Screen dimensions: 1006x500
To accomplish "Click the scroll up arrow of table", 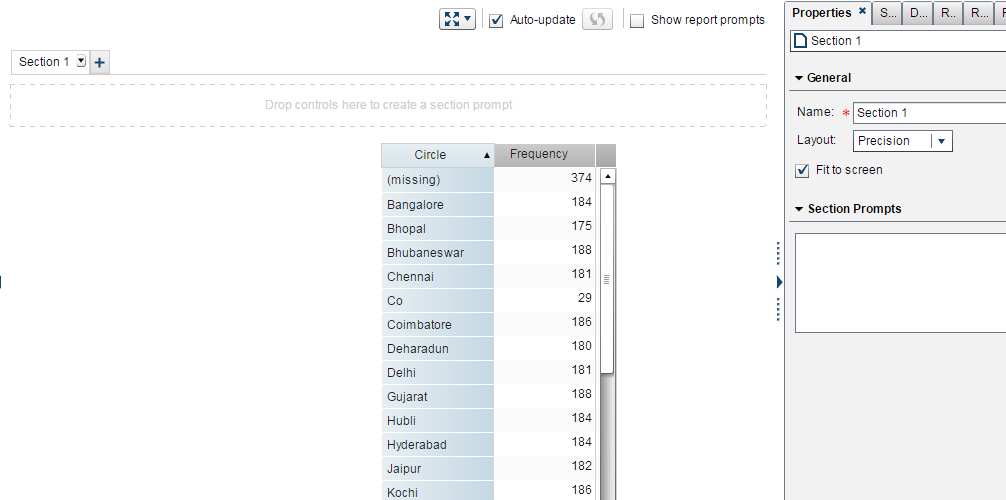I will pos(606,176).
